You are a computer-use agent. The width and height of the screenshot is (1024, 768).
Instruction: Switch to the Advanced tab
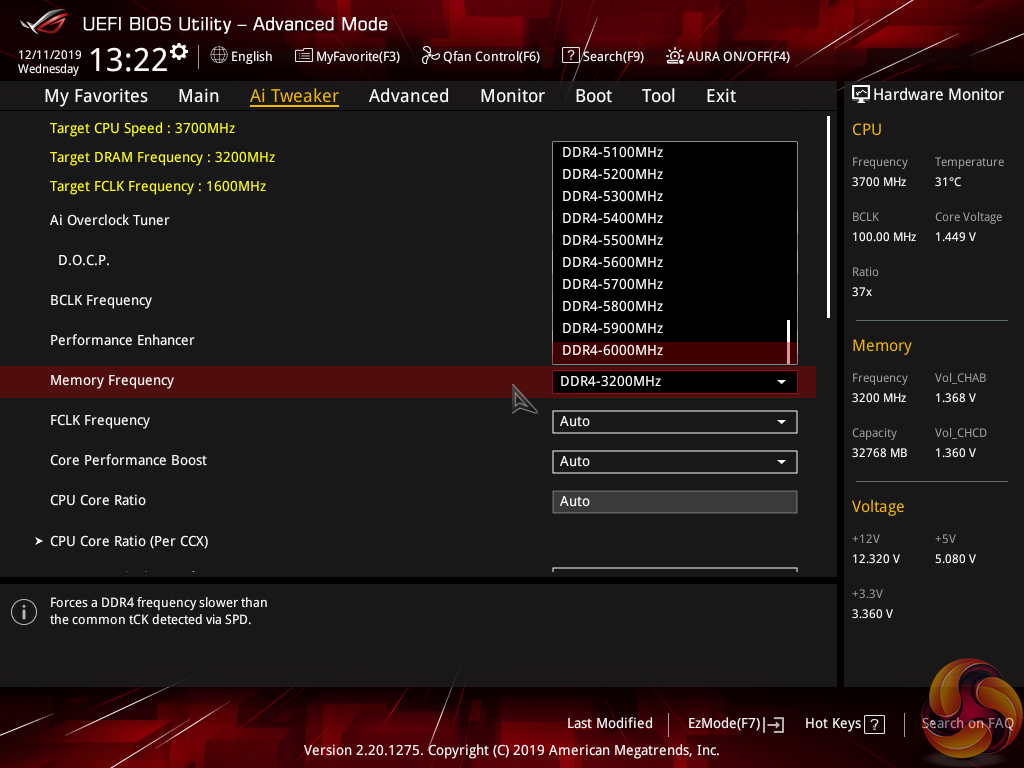click(x=408, y=96)
